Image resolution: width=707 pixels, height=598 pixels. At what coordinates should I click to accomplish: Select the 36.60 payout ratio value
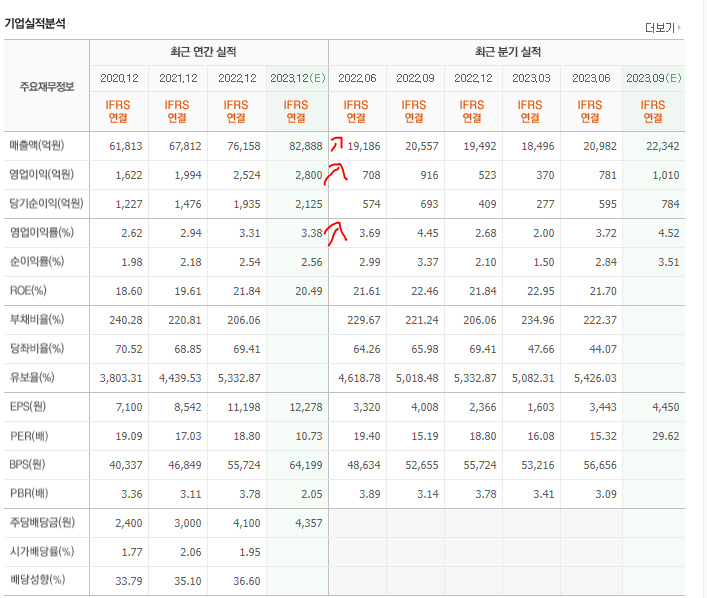click(x=247, y=581)
